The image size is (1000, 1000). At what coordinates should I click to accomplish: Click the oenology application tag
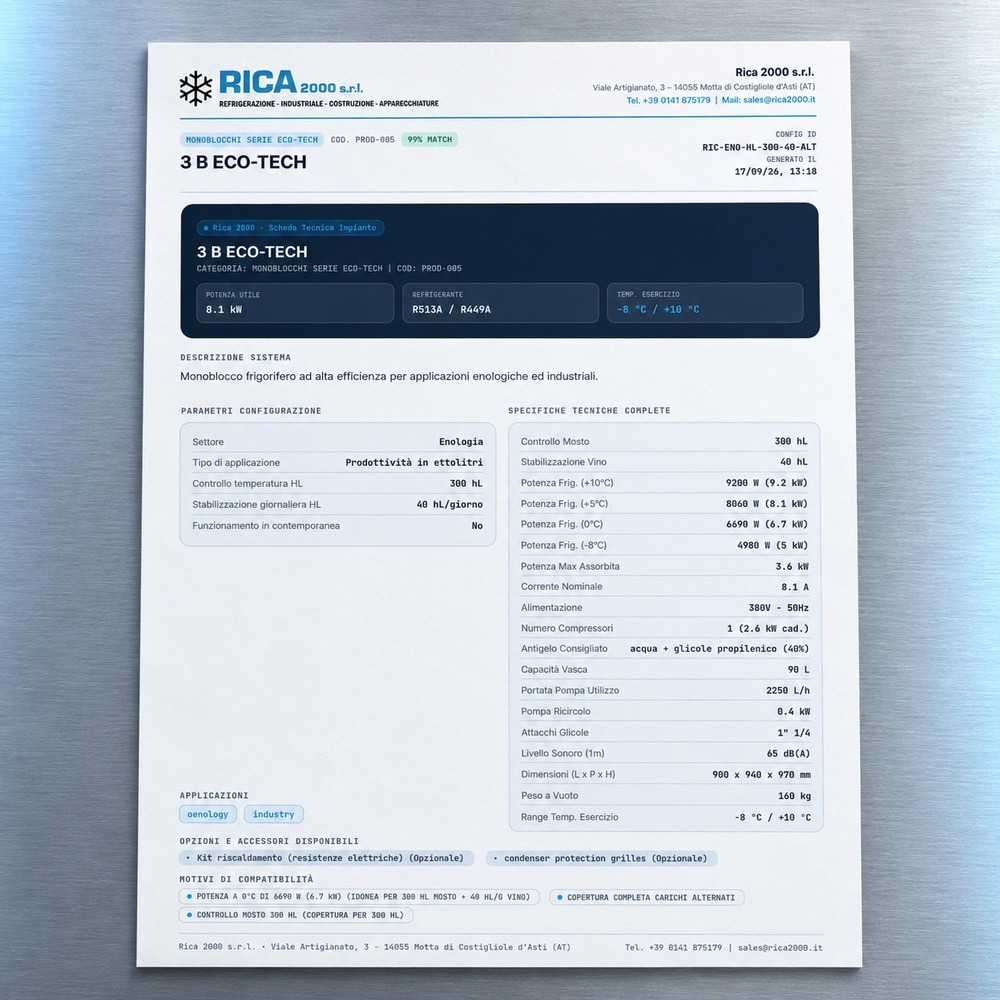coord(208,814)
